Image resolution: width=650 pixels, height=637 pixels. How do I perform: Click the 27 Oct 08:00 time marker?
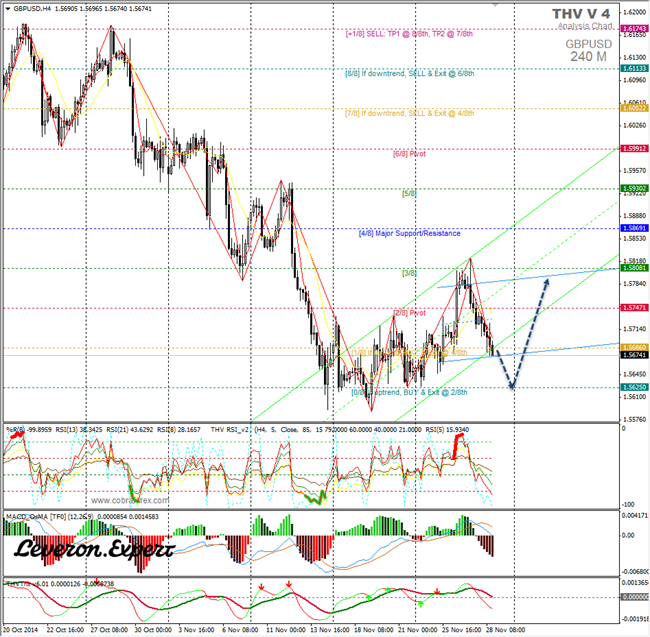click(108, 631)
